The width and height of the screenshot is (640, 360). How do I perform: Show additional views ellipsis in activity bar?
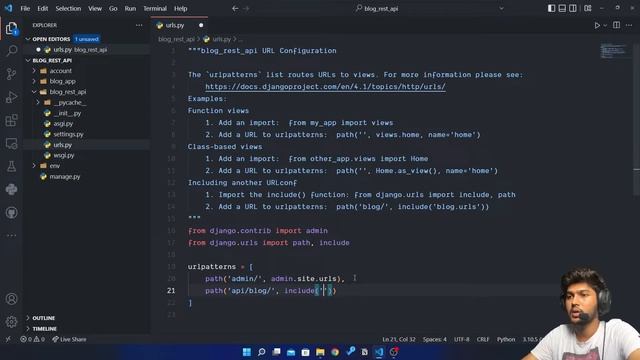11,236
